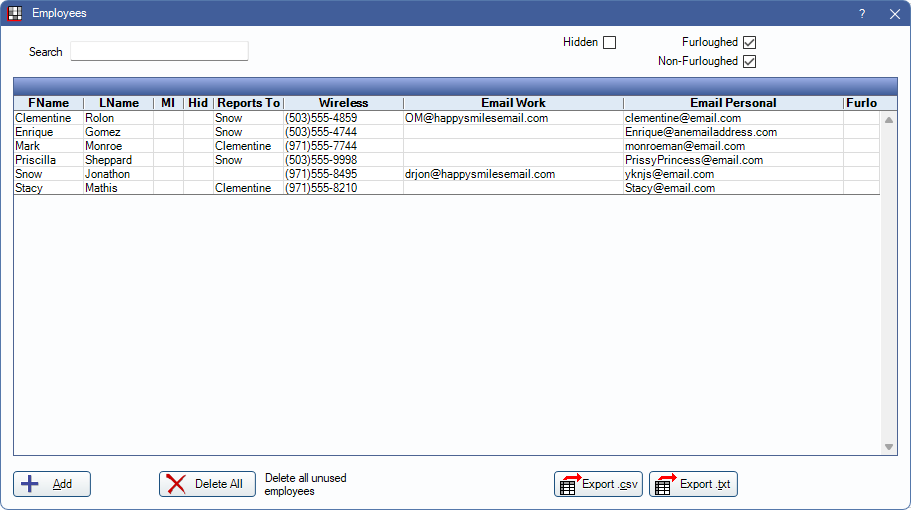Click the Add employee button

(x=52, y=484)
